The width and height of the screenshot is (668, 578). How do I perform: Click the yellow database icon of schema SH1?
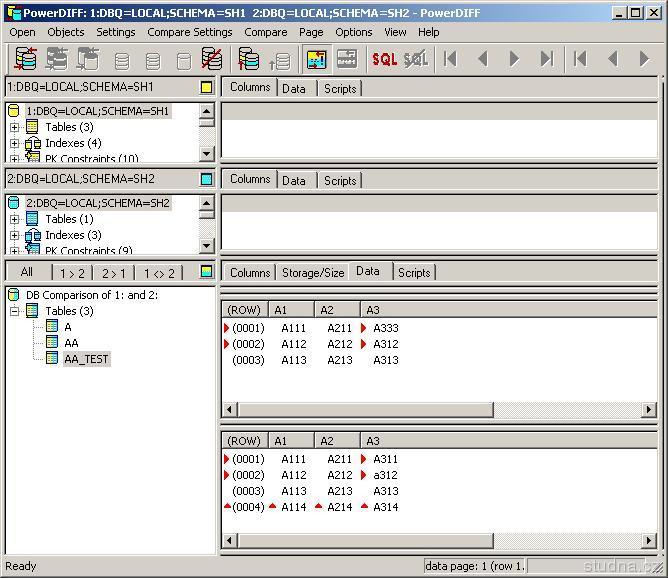pyautogui.click(x=14, y=111)
